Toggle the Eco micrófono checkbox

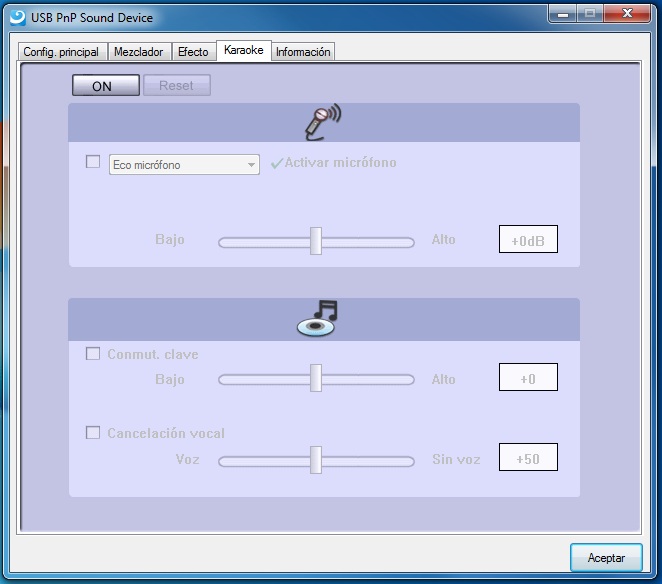(93, 161)
